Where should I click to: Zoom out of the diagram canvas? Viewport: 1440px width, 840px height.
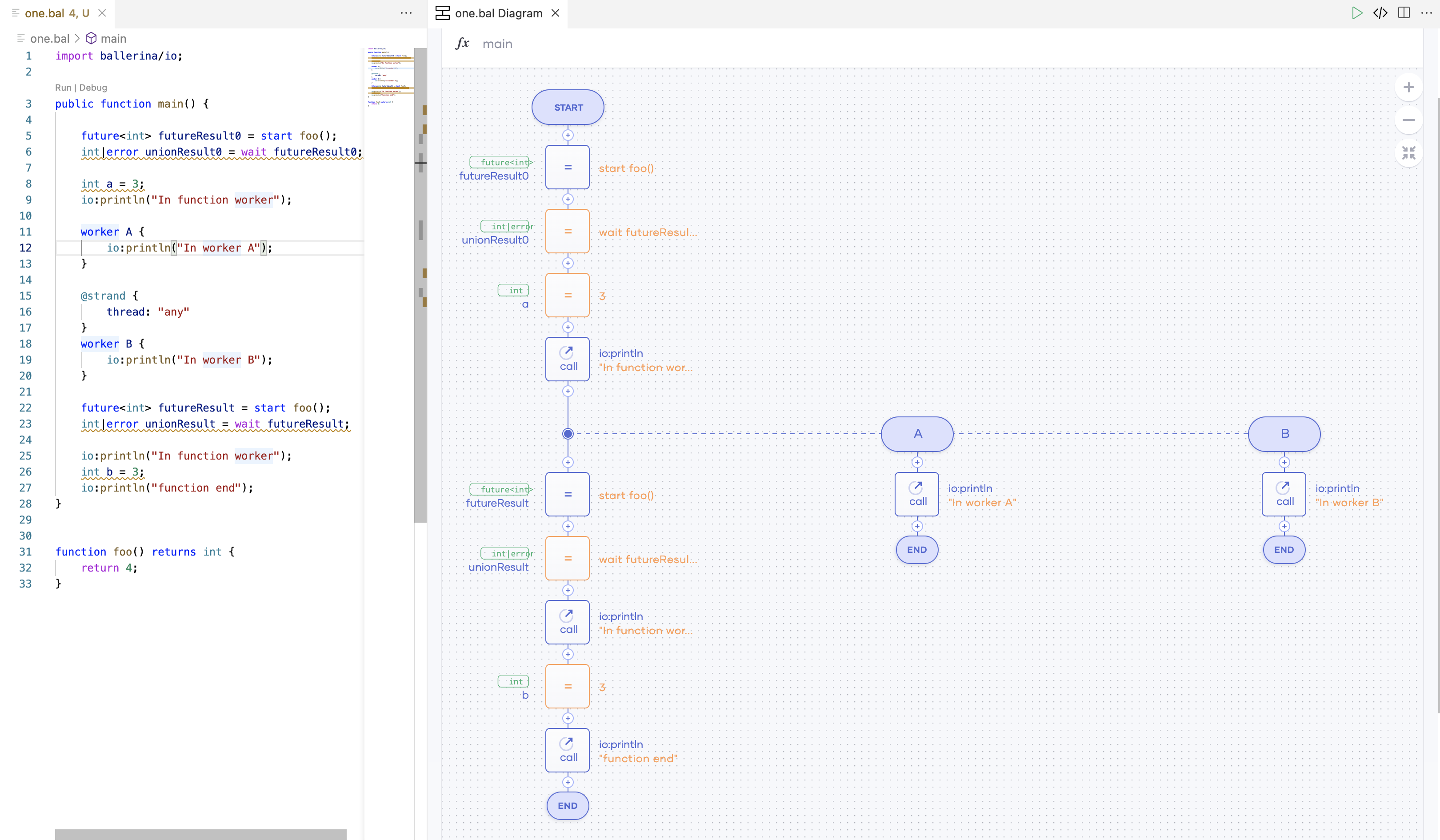pyautogui.click(x=1409, y=120)
